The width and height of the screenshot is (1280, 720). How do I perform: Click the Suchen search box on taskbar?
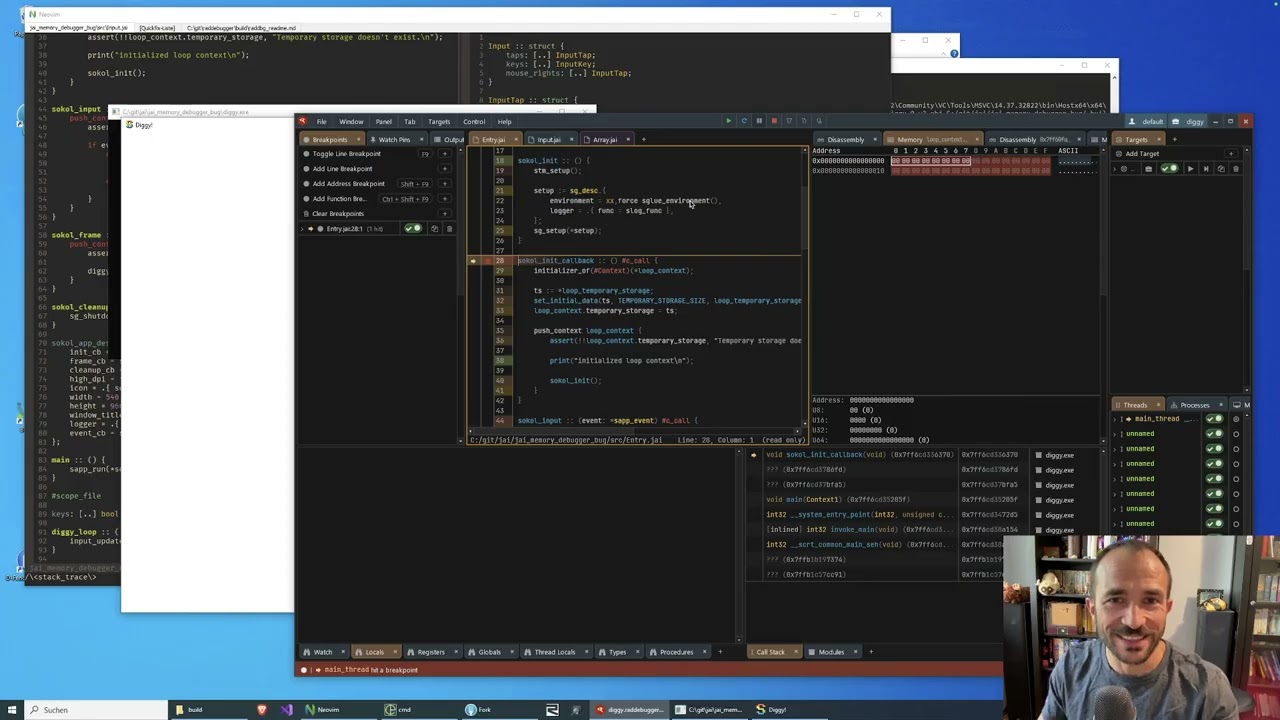coord(95,710)
